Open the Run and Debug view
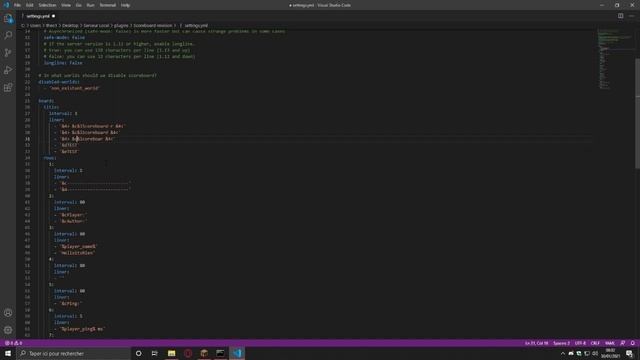The image size is (640, 360). click(x=8, y=70)
